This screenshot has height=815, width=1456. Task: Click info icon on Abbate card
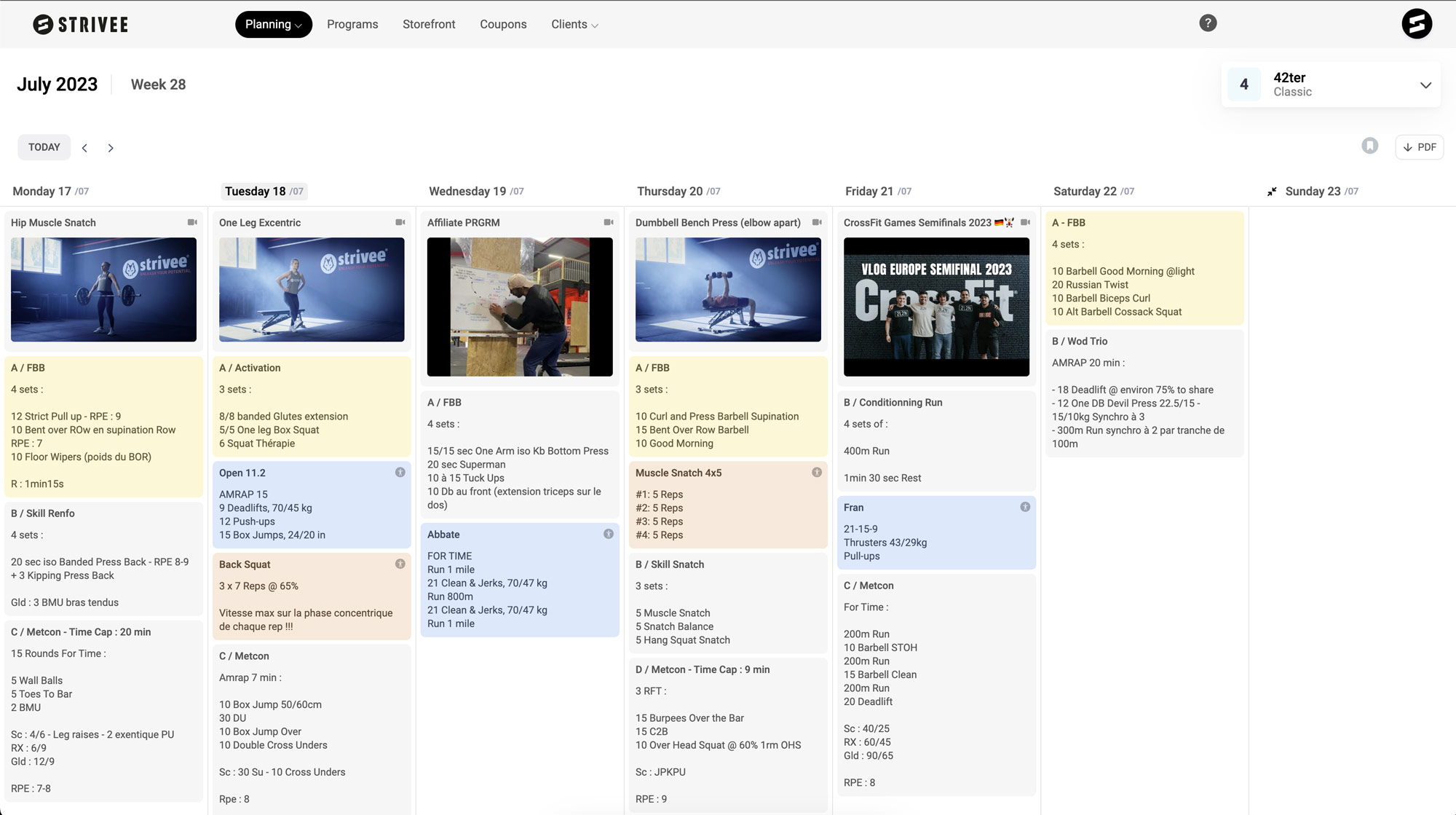pyautogui.click(x=609, y=534)
